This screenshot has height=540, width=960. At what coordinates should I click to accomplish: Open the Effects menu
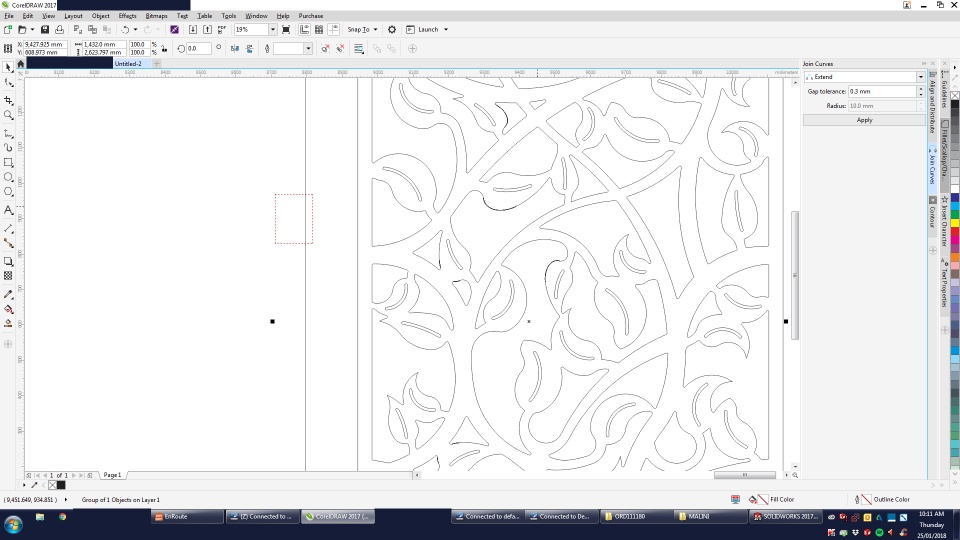tap(127, 16)
